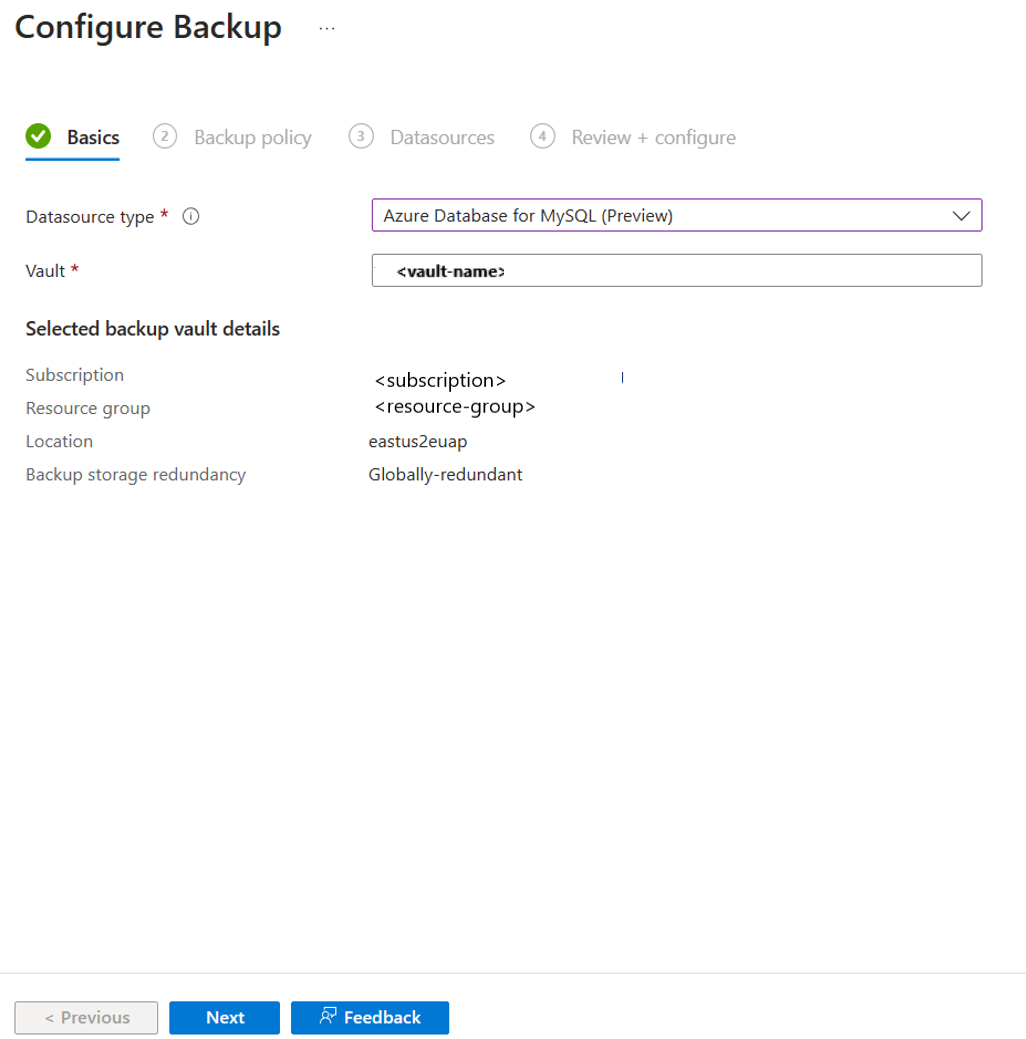
Task: Send feedback using the Feedback button
Action: [x=370, y=1018]
